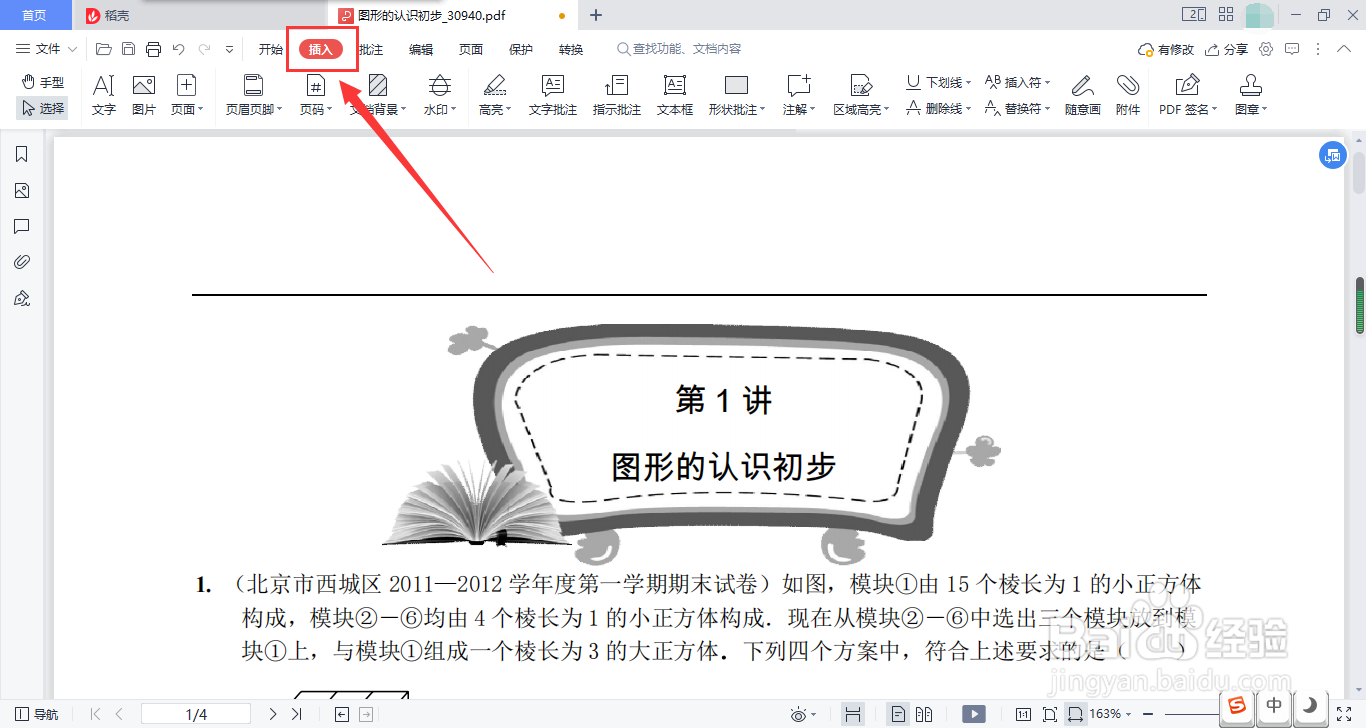Open the comments panel in left sidebar

[x=21, y=226]
